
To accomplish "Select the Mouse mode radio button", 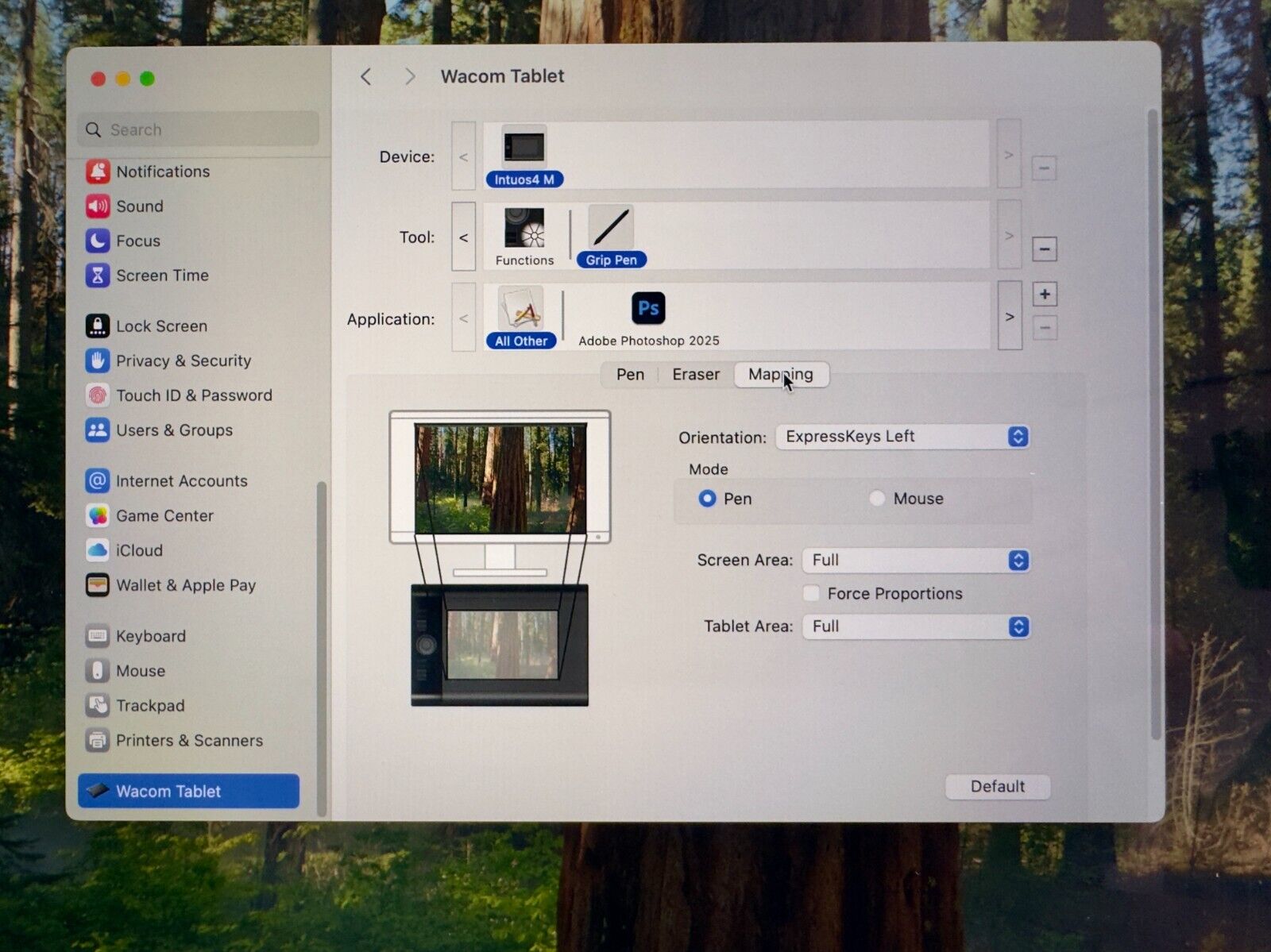I will 877,499.
